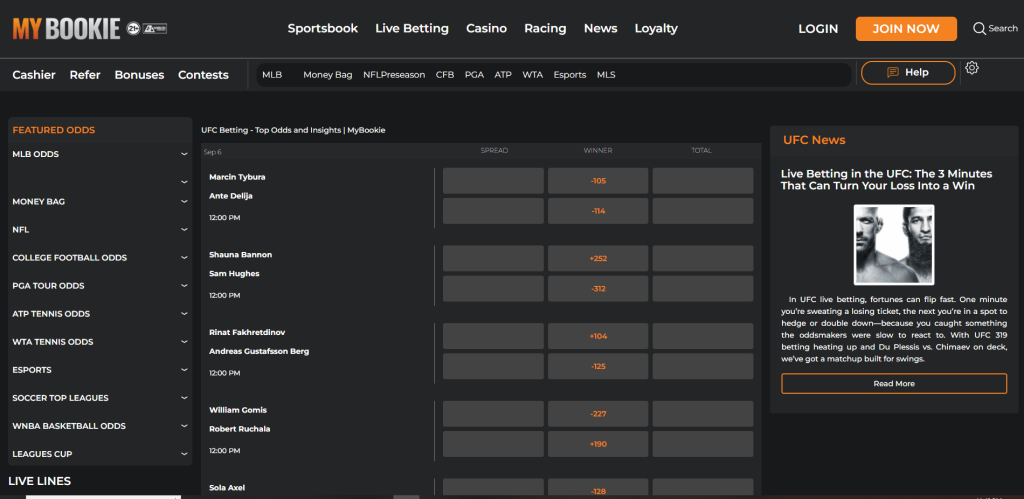
Task: Select MLB in sports quick bar
Action: [272, 75]
